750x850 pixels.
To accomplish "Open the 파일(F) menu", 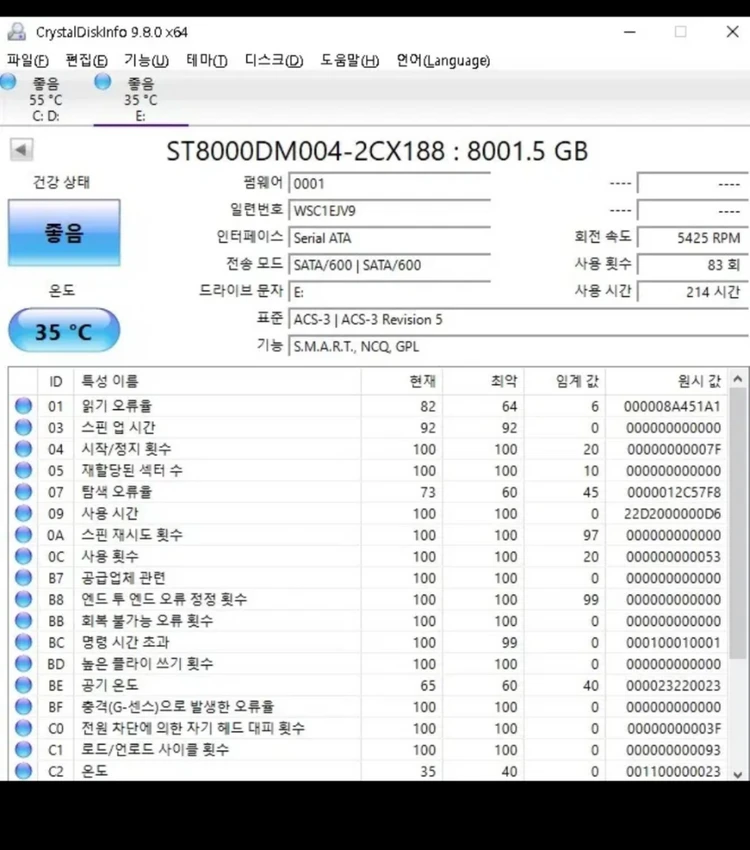I will (28, 60).
